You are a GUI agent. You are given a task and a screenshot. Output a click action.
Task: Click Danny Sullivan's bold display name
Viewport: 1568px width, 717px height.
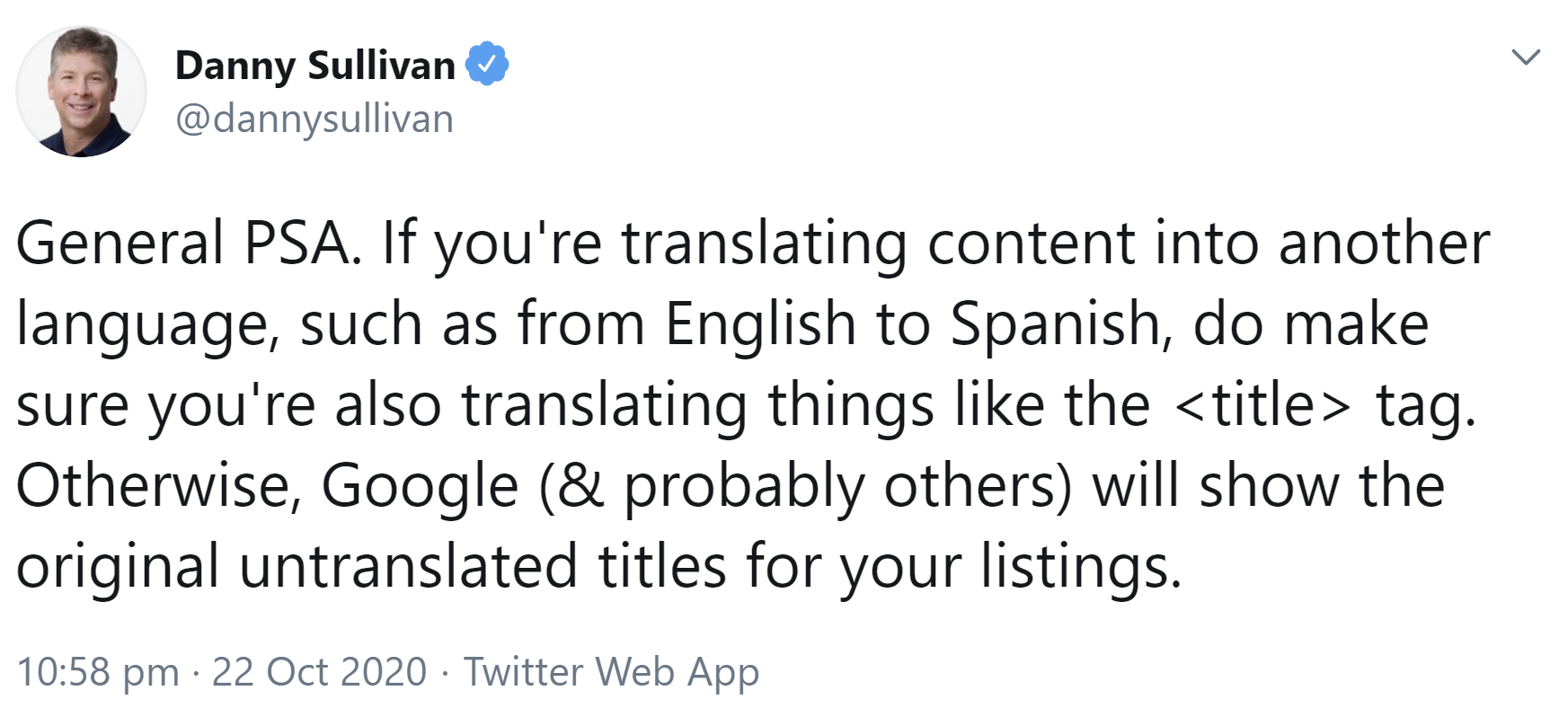coord(314,63)
